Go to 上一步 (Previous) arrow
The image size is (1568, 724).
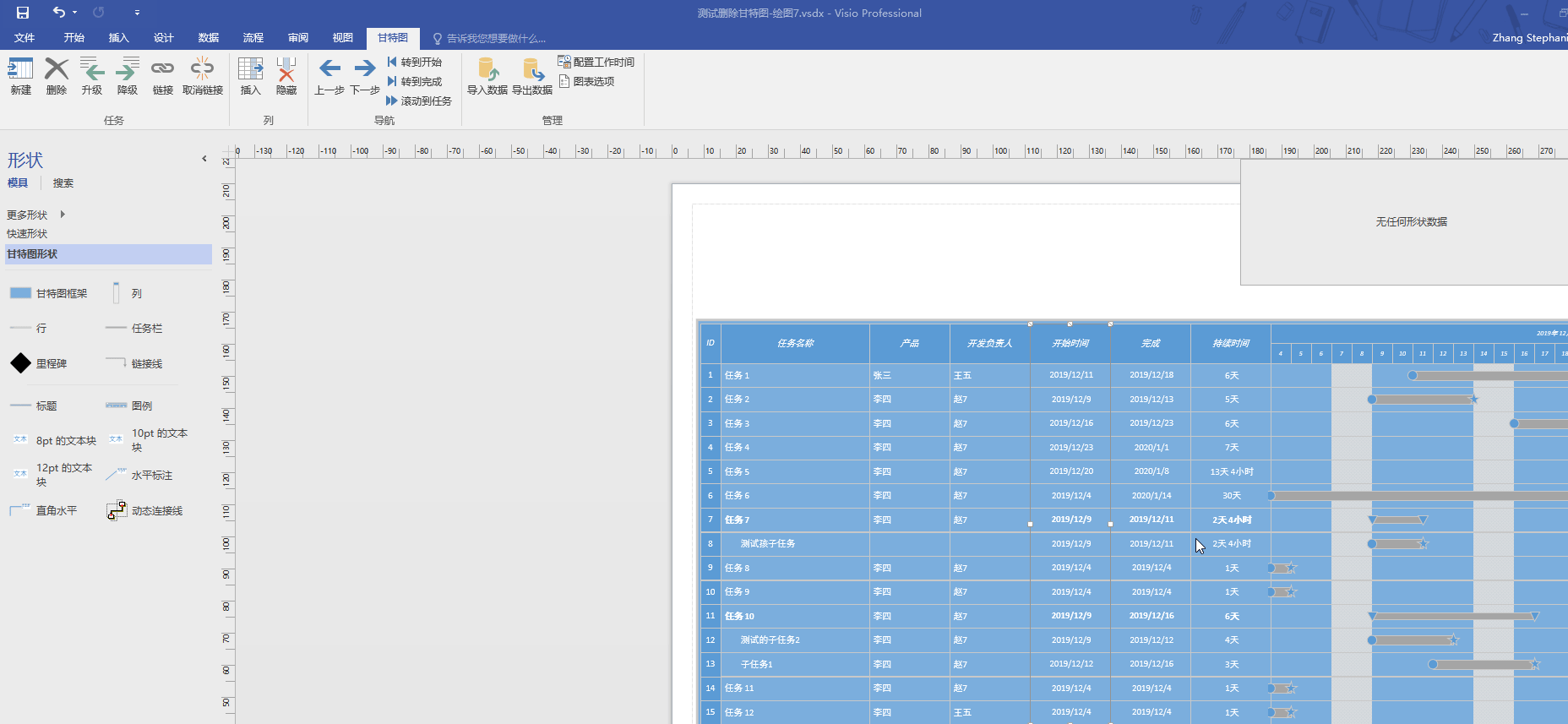tap(329, 76)
